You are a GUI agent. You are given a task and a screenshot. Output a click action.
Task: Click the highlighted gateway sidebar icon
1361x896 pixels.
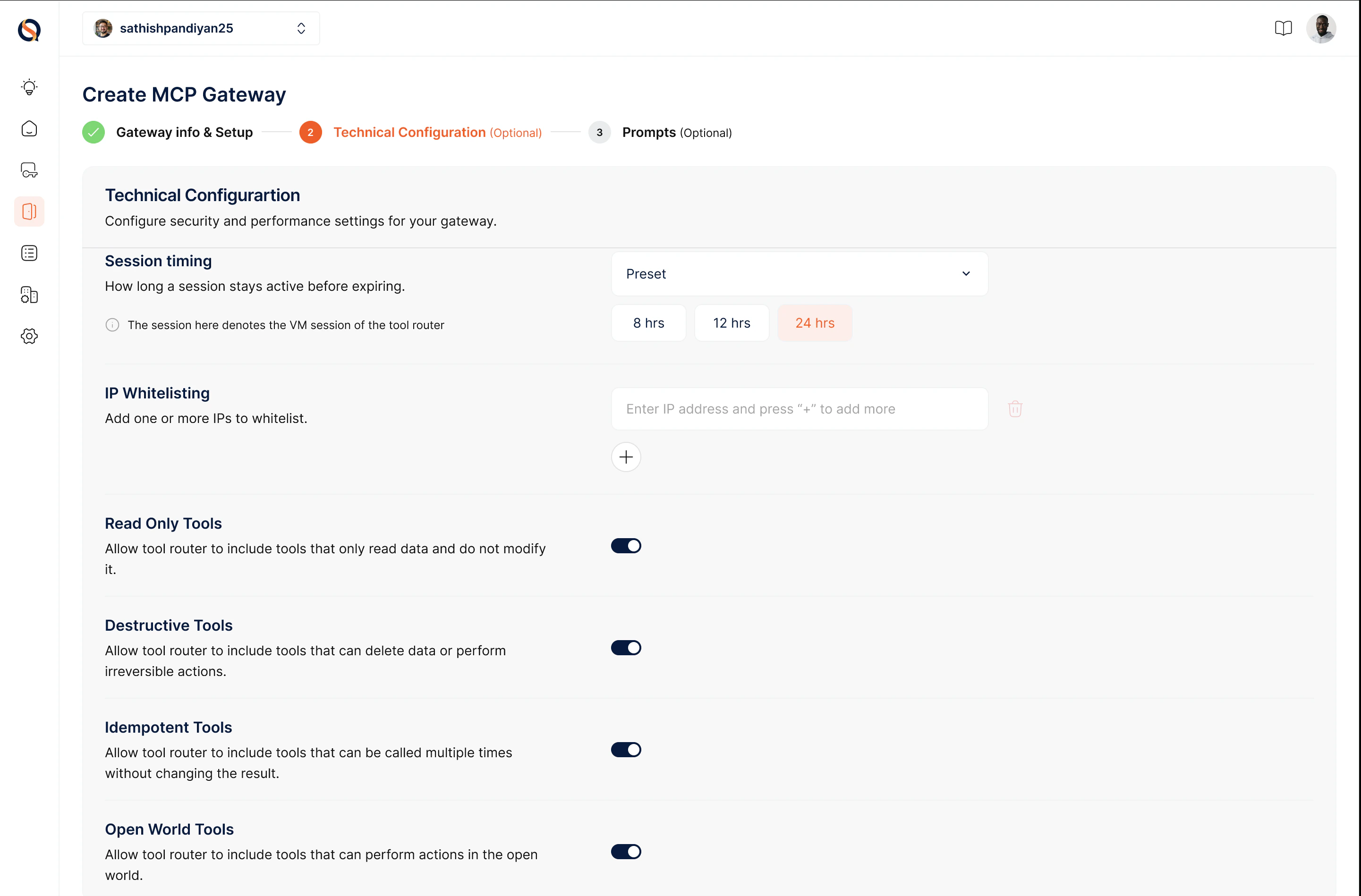(29, 211)
